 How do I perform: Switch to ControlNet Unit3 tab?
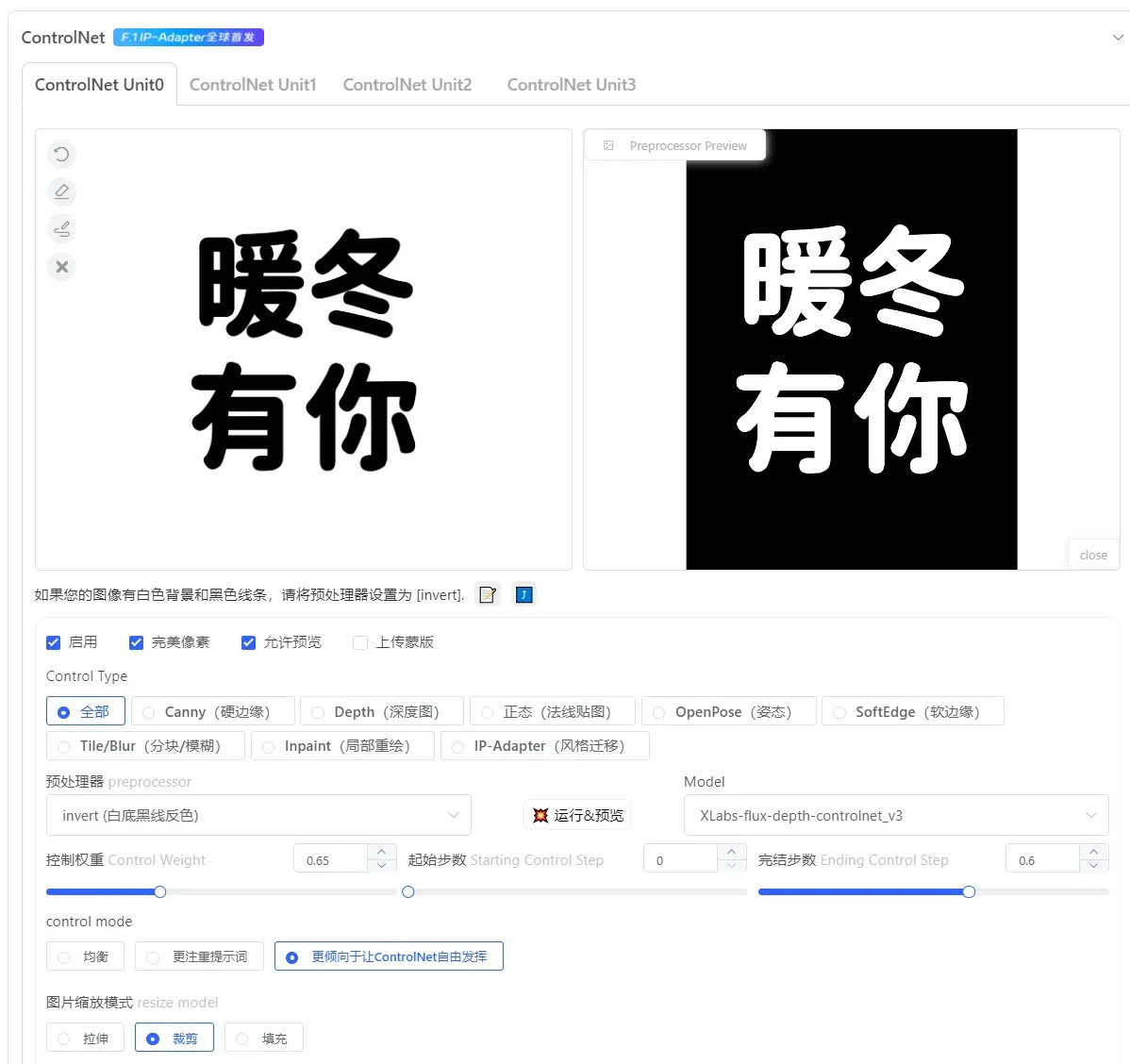(x=571, y=85)
